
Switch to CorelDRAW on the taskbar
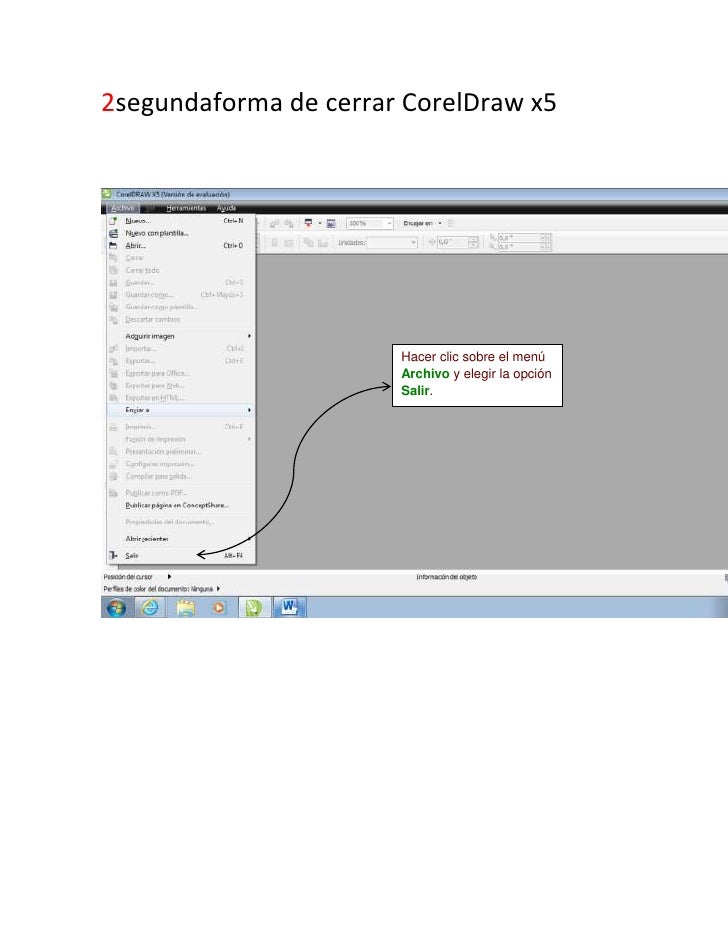(x=254, y=607)
